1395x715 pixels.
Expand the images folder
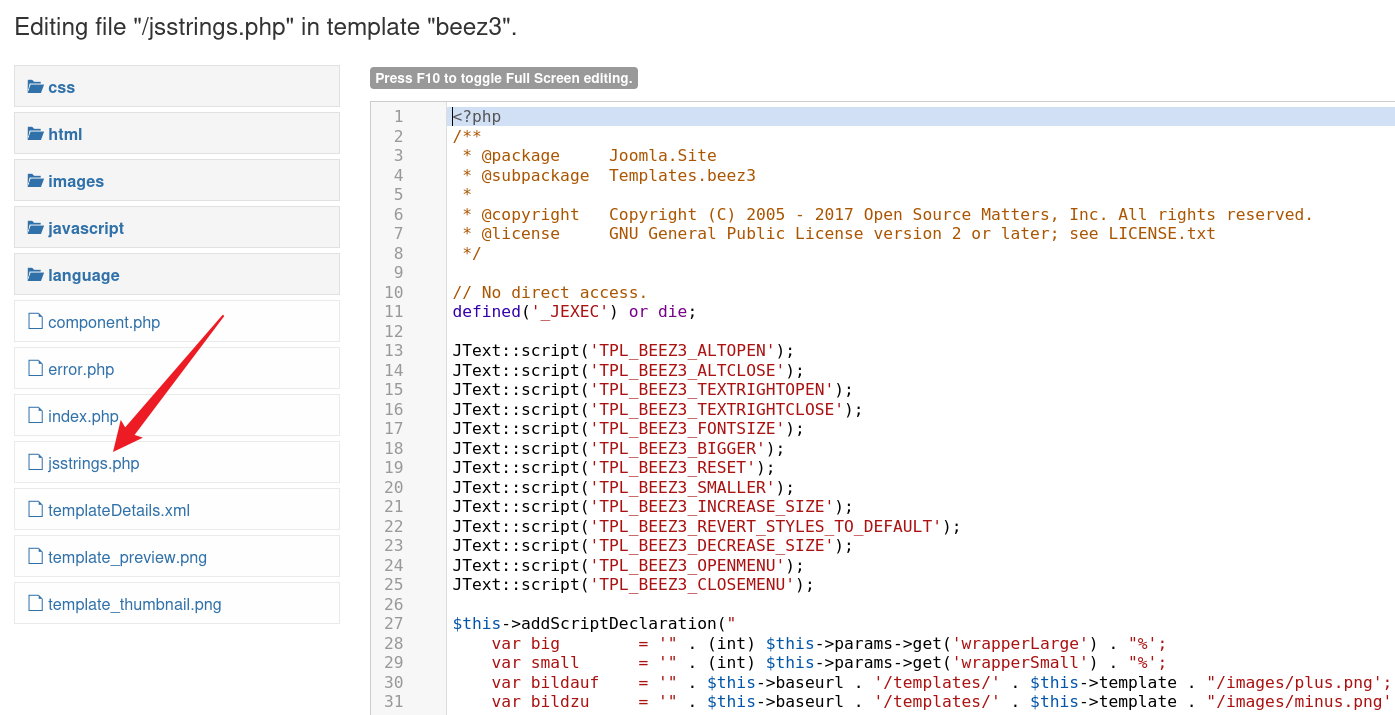(x=76, y=181)
